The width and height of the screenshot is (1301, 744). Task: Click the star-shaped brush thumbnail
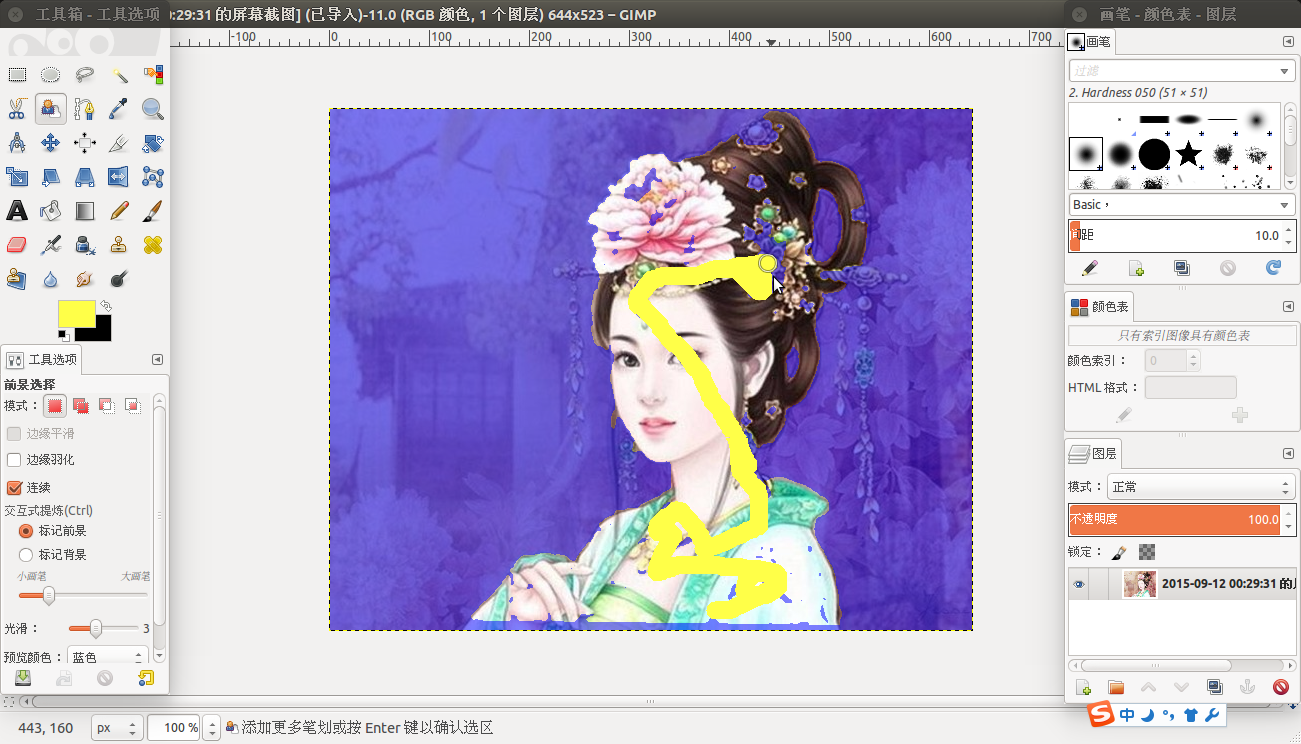pyautogui.click(x=1188, y=153)
